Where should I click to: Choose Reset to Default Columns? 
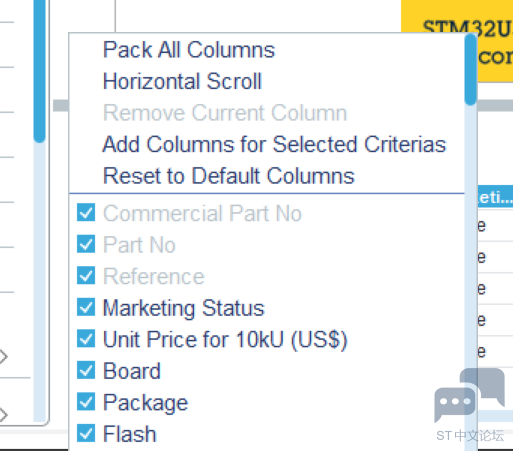(229, 176)
